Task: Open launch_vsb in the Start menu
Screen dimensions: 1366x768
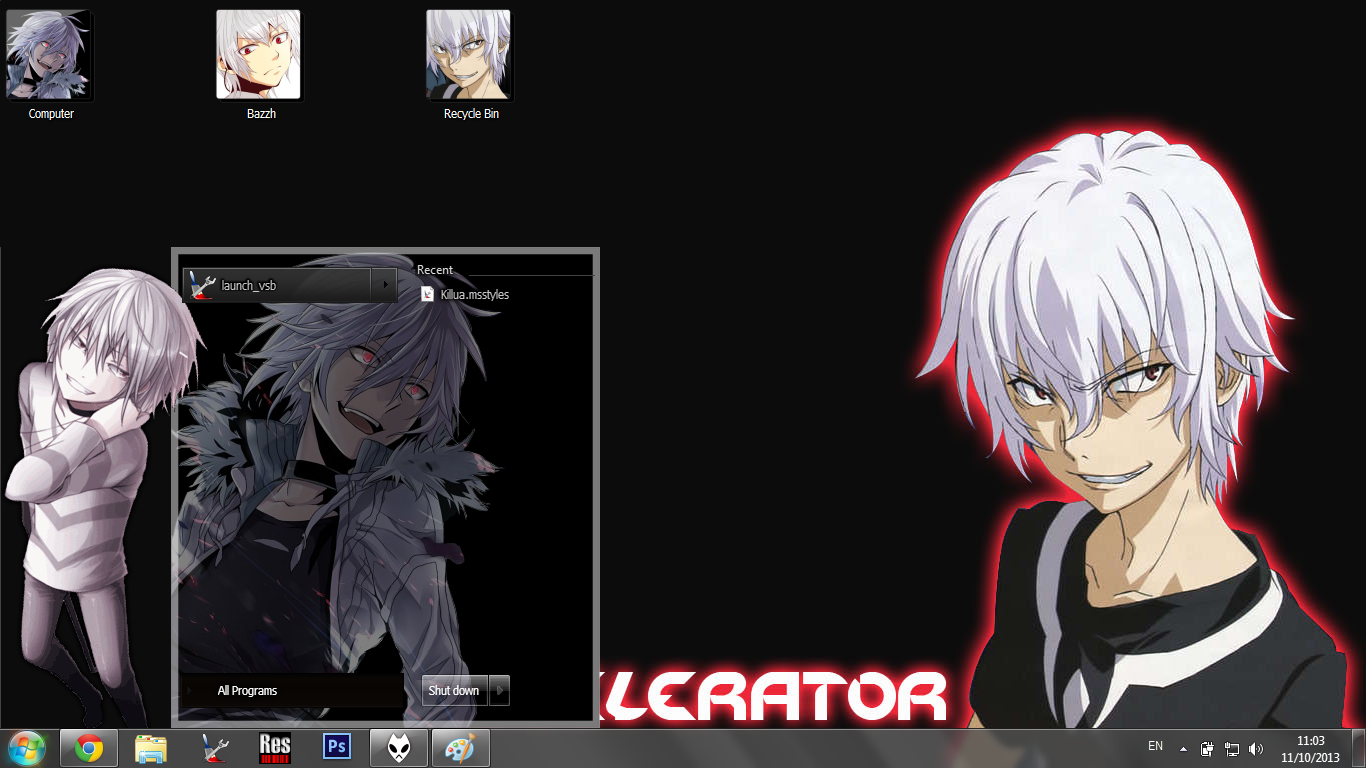Action: click(x=277, y=286)
